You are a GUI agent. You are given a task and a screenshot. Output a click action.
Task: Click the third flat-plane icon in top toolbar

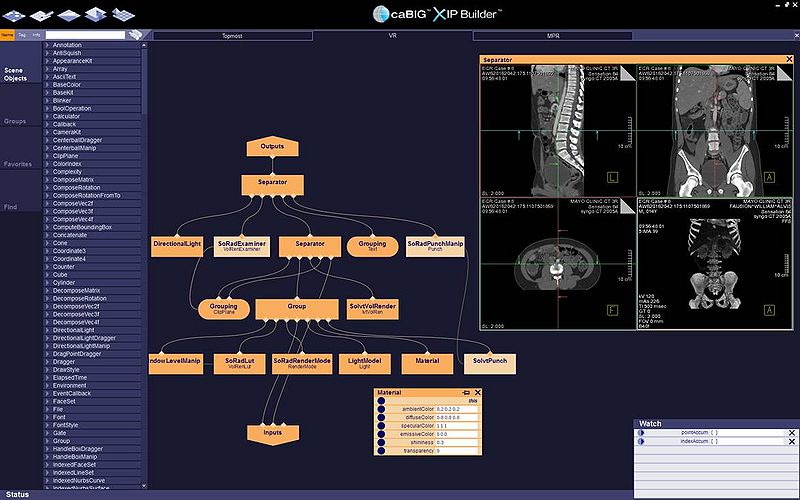pyautogui.click(x=69, y=14)
